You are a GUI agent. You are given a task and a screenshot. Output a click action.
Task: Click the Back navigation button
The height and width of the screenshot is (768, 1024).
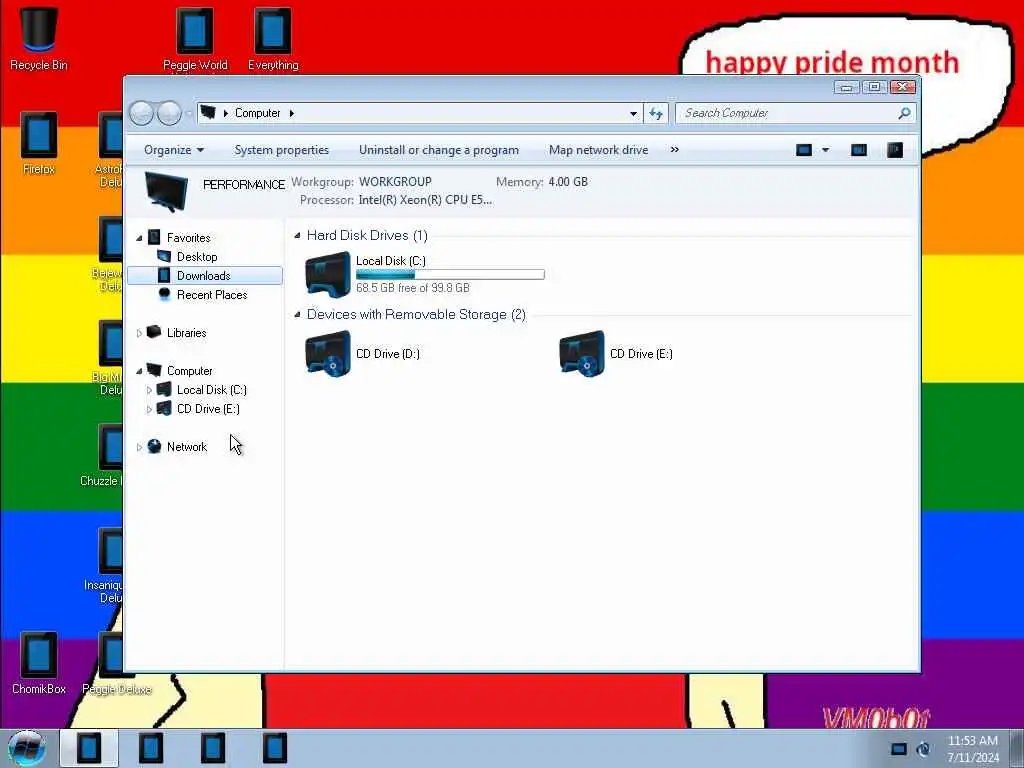[141, 113]
